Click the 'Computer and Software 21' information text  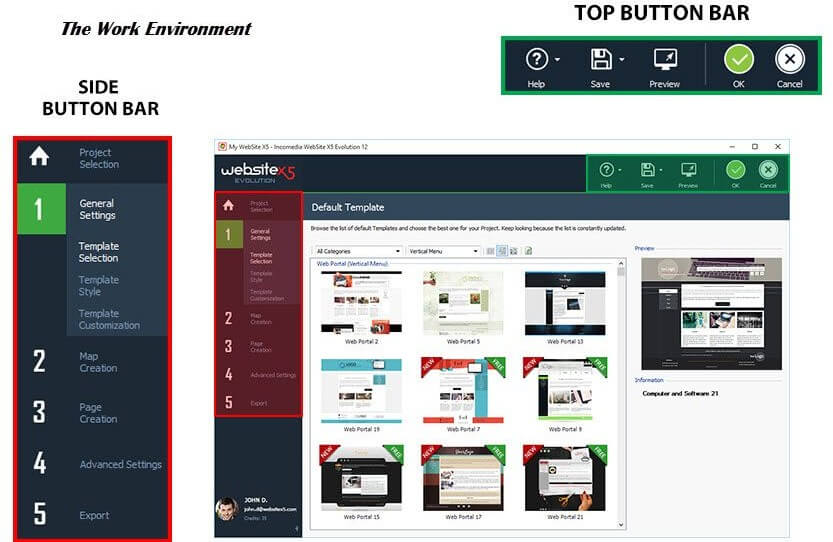680,394
